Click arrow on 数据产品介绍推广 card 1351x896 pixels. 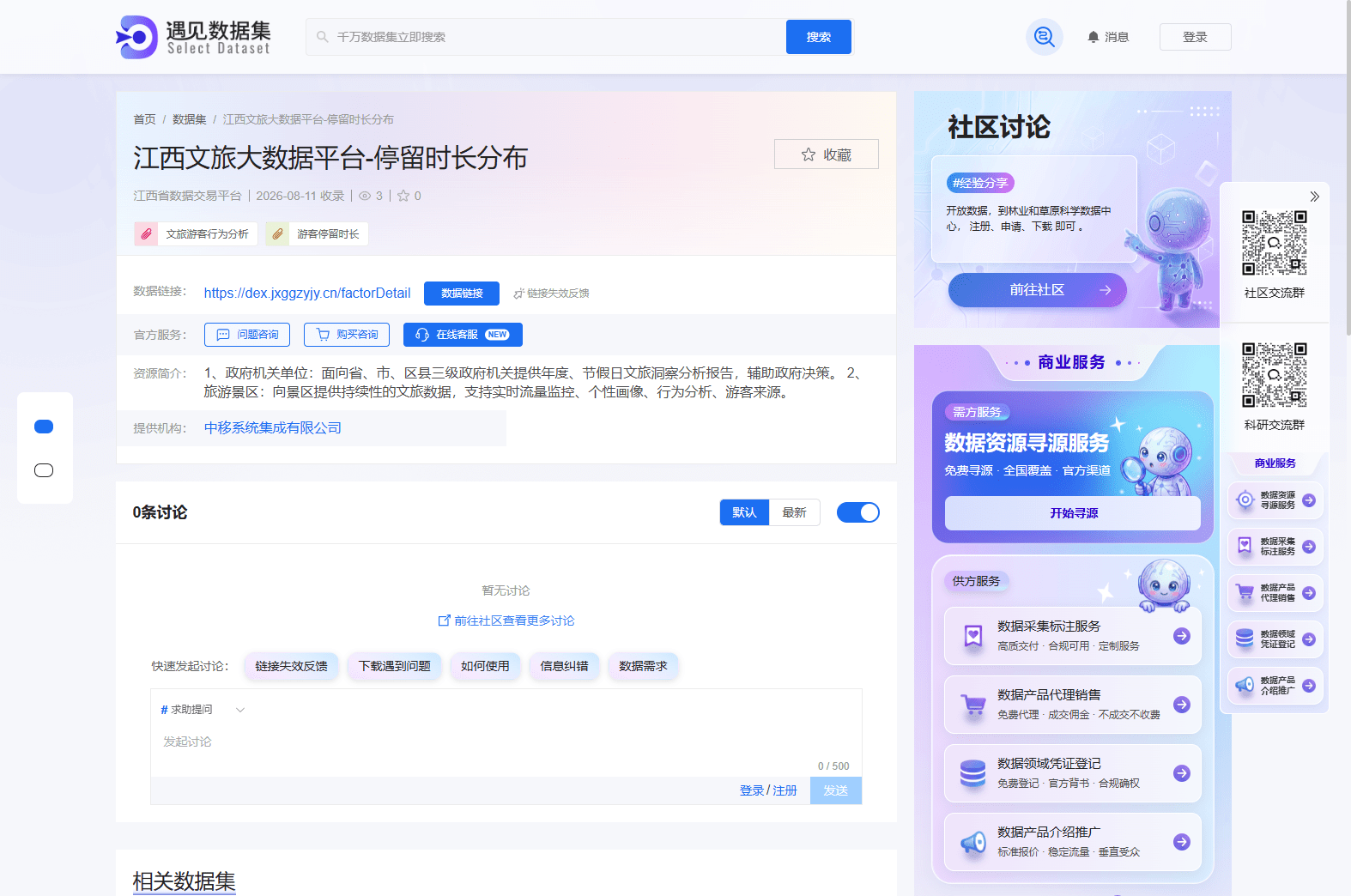click(x=1182, y=842)
